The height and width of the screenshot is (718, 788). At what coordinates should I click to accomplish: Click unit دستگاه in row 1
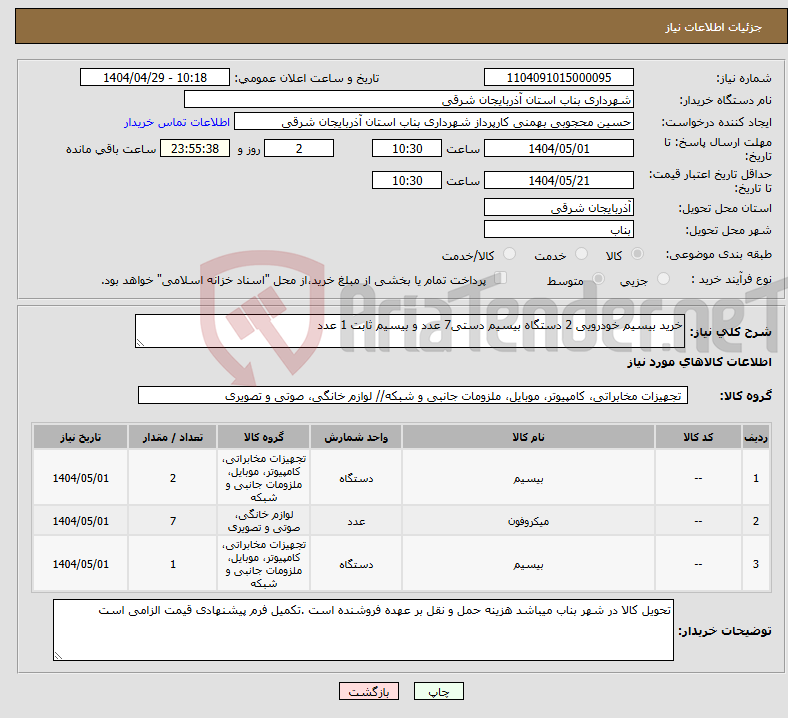(x=356, y=478)
